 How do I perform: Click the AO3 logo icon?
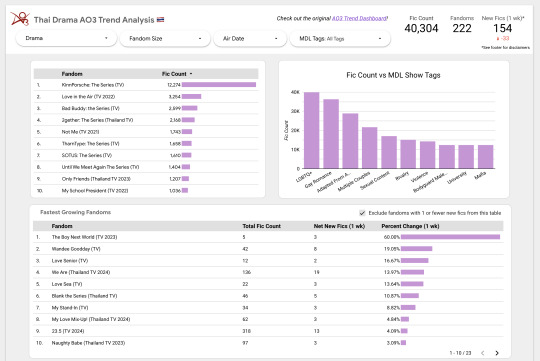coord(20,19)
